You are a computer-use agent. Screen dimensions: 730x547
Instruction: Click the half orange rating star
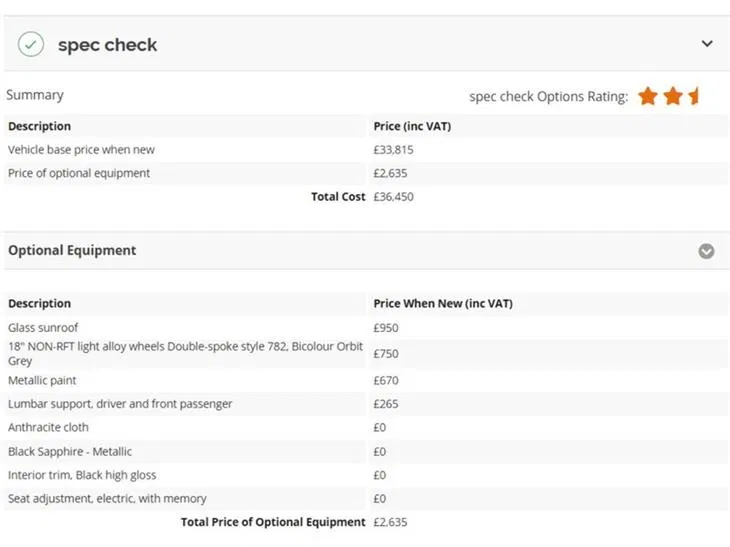[694, 96]
